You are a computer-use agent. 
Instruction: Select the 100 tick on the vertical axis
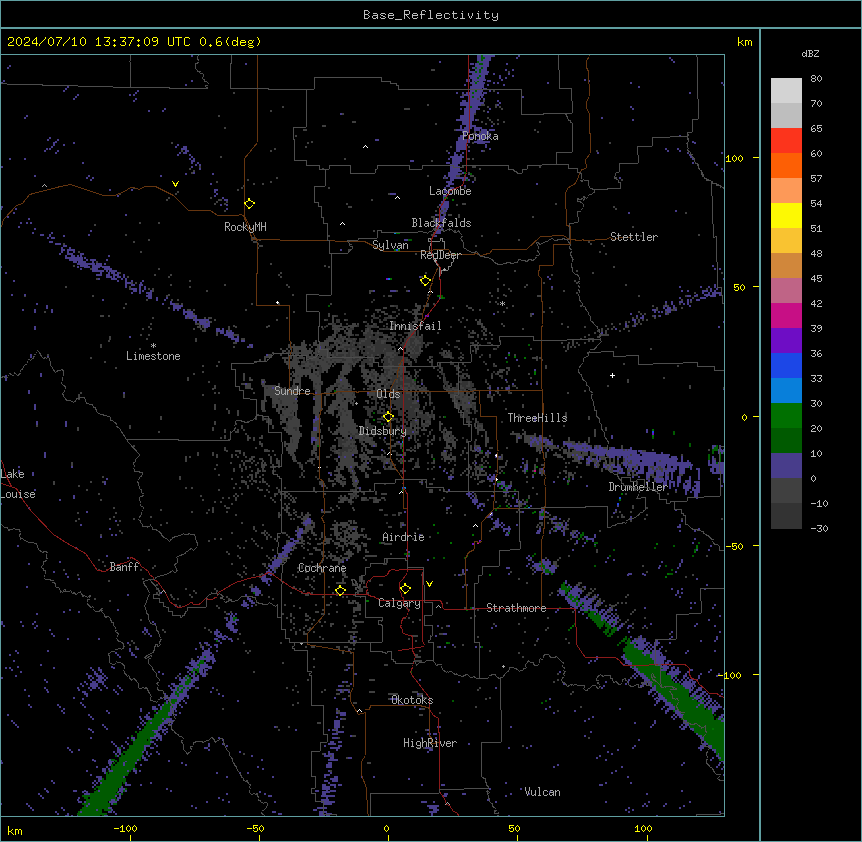(x=734, y=158)
